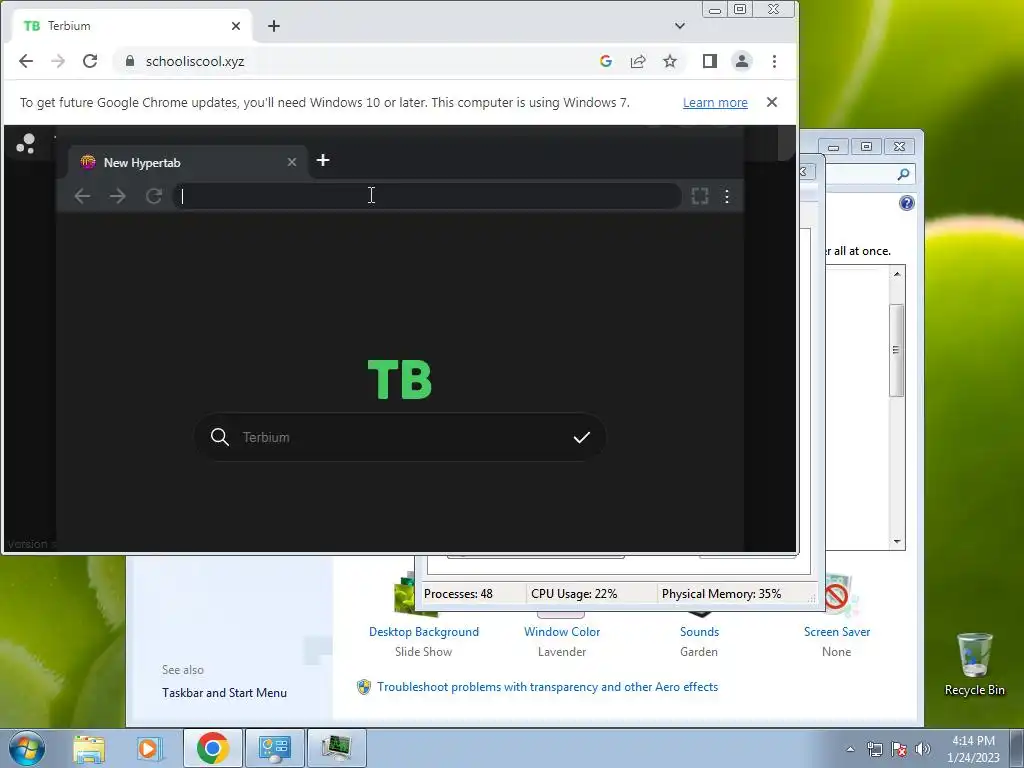Close the Terbium Chrome tab
Image resolution: width=1024 pixels, height=768 pixels.
coord(236,26)
